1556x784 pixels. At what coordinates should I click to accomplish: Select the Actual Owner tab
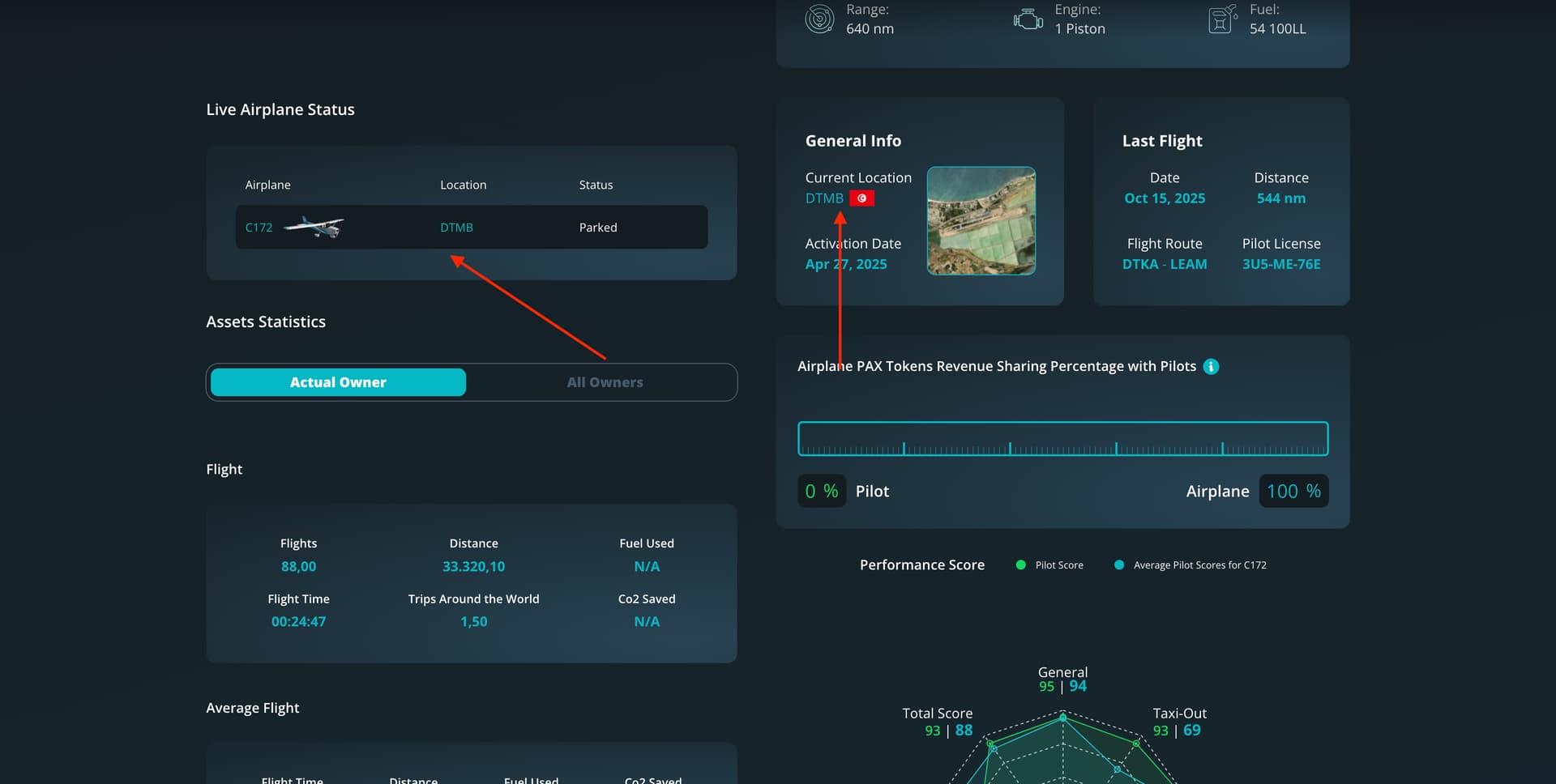point(338,382)
